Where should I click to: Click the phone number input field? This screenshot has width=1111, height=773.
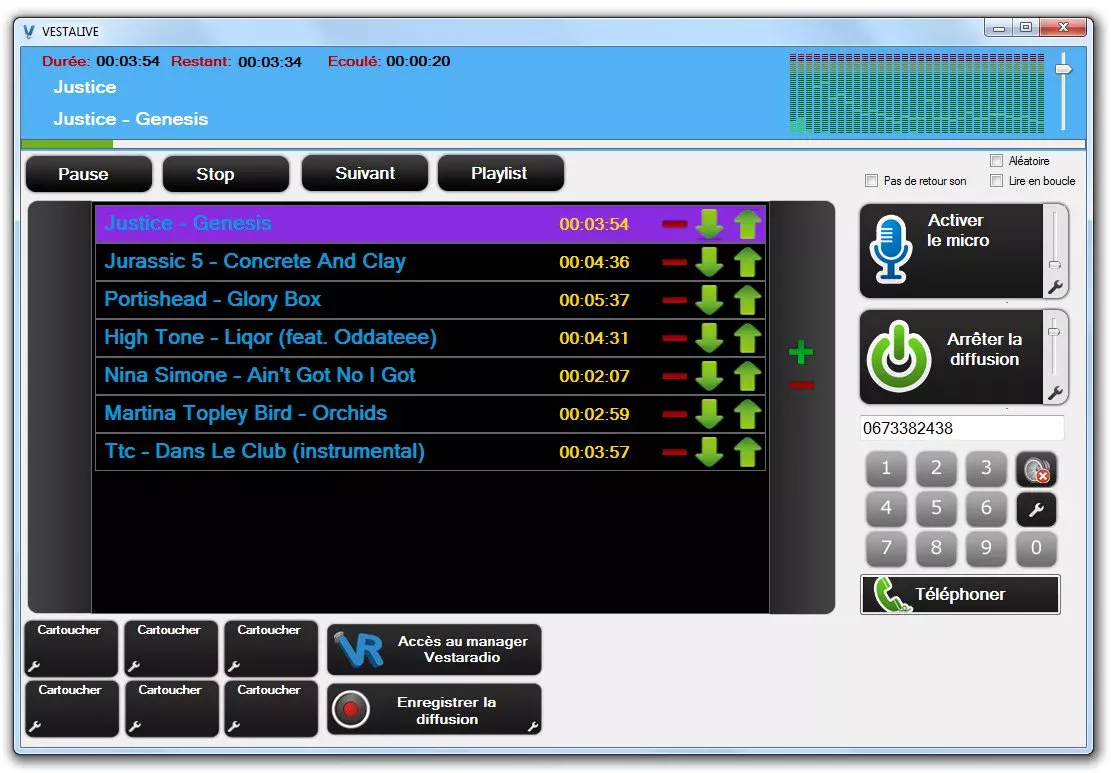tap(961, 428)
